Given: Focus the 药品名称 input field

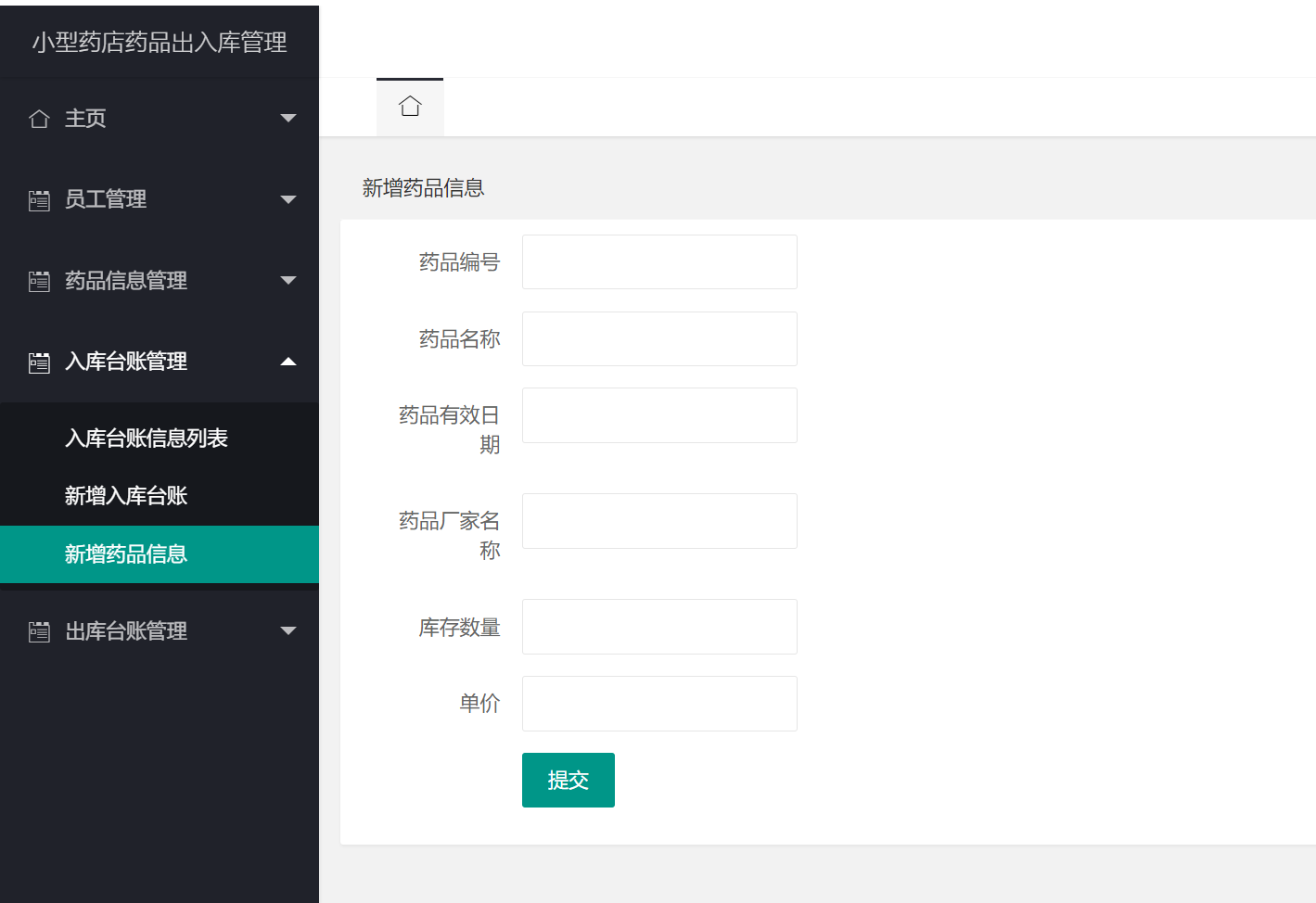Looking at the screenshot, I should tap(659, 338).
